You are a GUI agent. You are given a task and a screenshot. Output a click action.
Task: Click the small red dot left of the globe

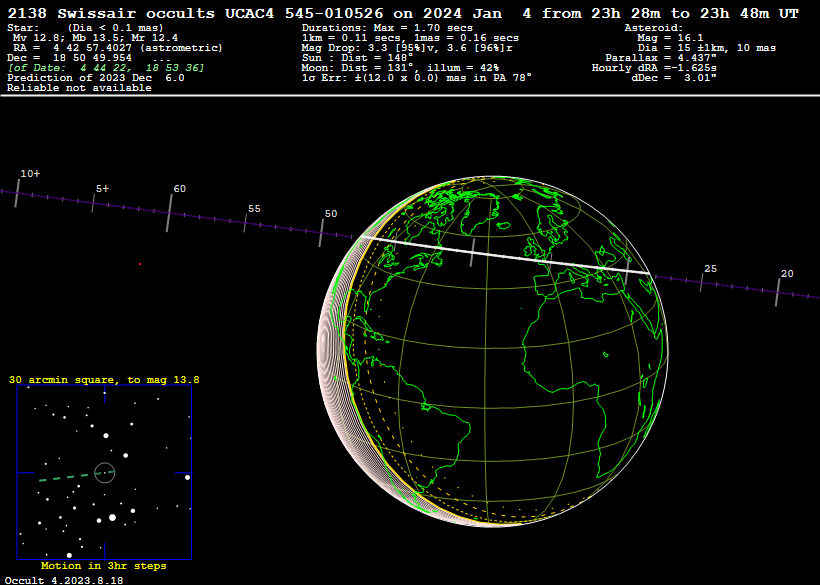click(140, 264)
